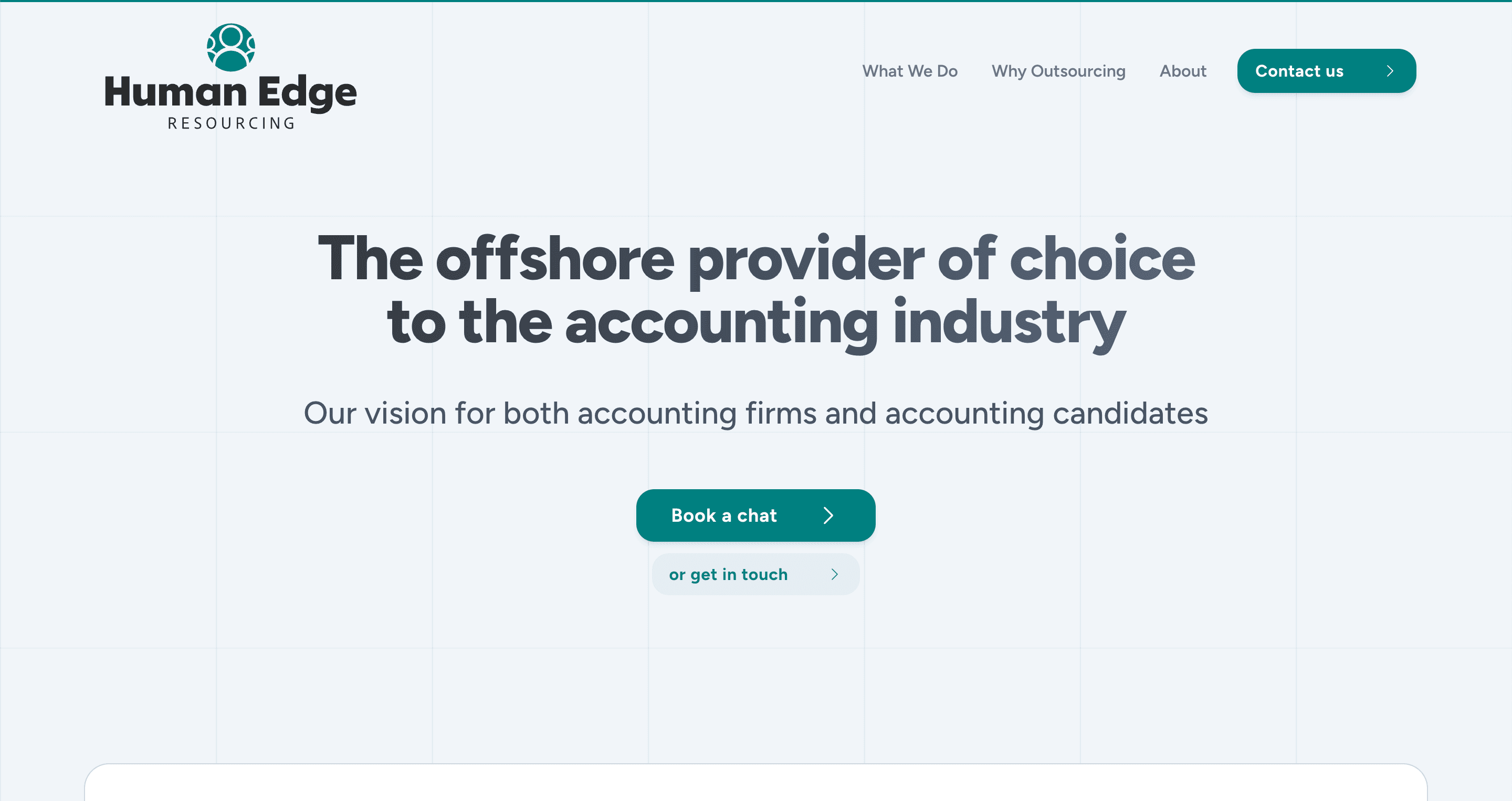Click the chevron beside 'or get in touch'
The image size is (1512, 801).
[834, 574]
